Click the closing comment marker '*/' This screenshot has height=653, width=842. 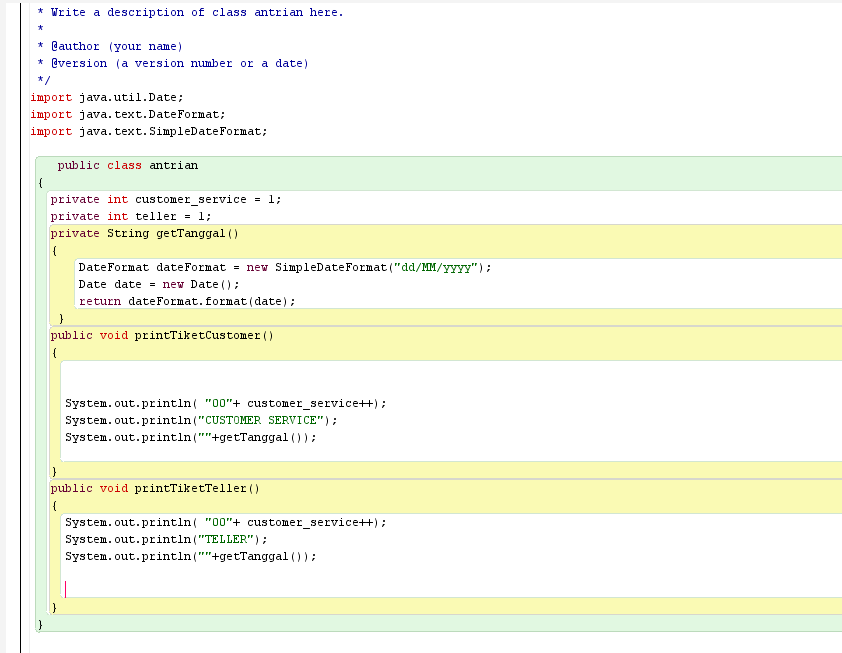click(44, 81)
